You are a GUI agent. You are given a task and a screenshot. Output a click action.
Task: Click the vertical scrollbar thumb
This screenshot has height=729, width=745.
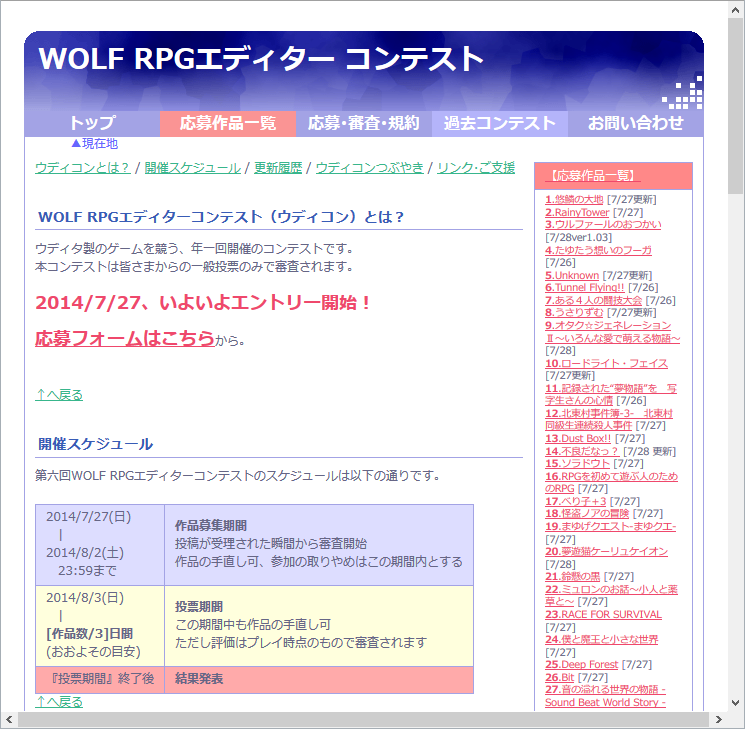(x=735, y=106)
